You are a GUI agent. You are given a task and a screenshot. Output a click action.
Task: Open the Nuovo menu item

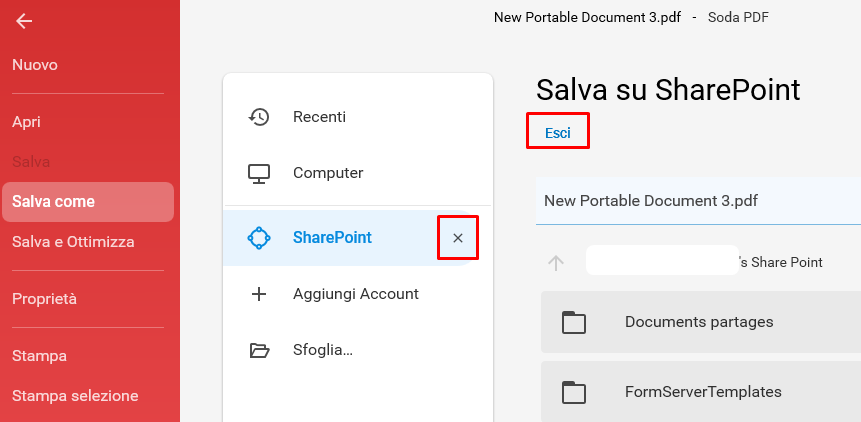(x=35, y=65)
